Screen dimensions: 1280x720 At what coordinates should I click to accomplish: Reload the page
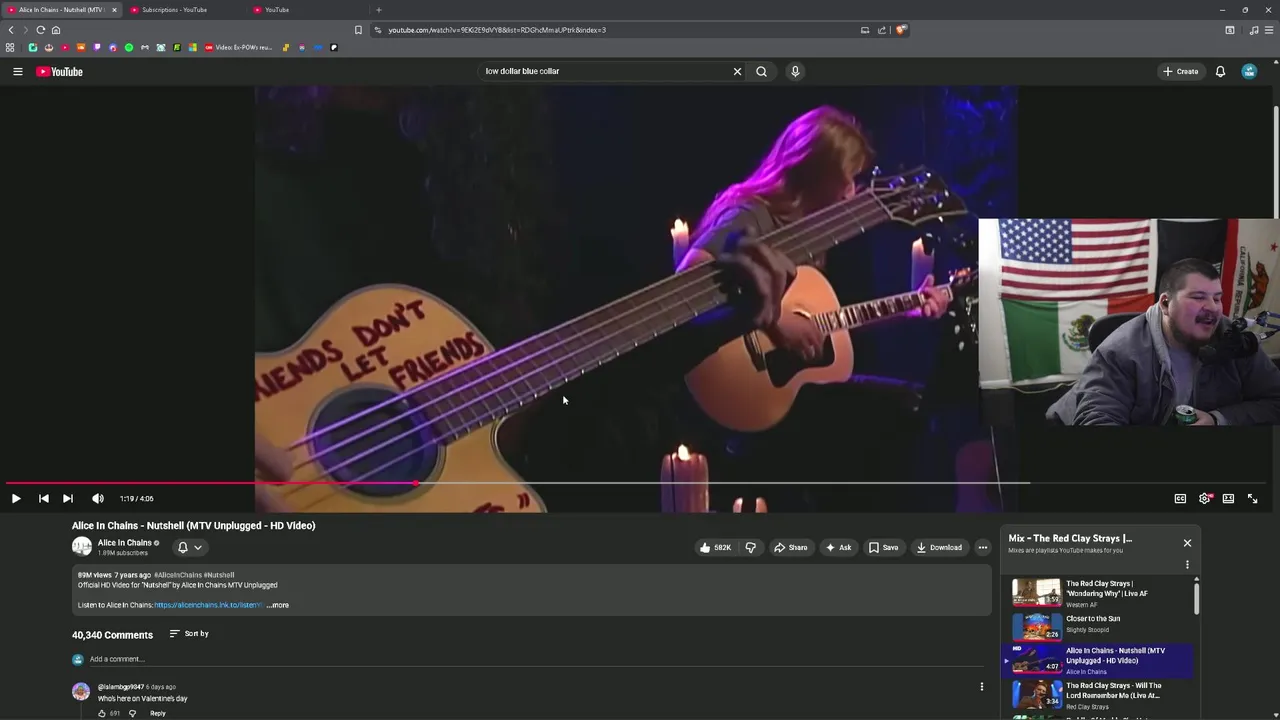(40, 30)
